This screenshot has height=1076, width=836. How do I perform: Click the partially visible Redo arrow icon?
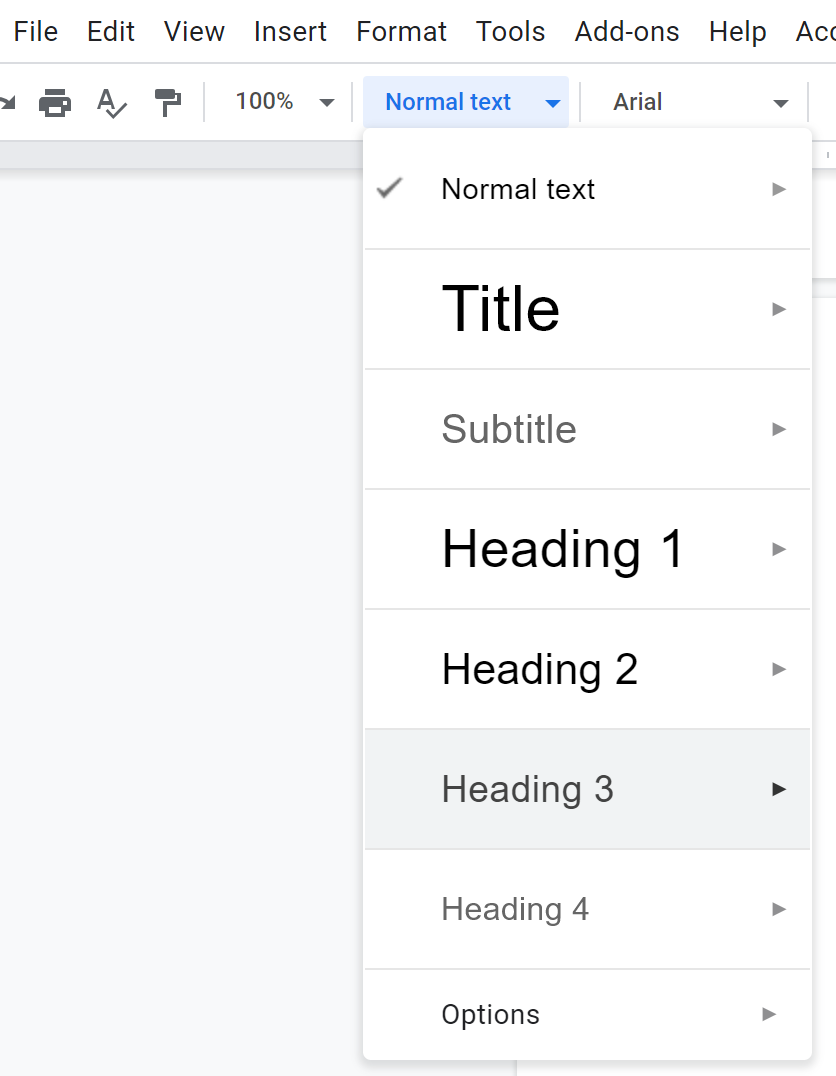coord(8,103)
